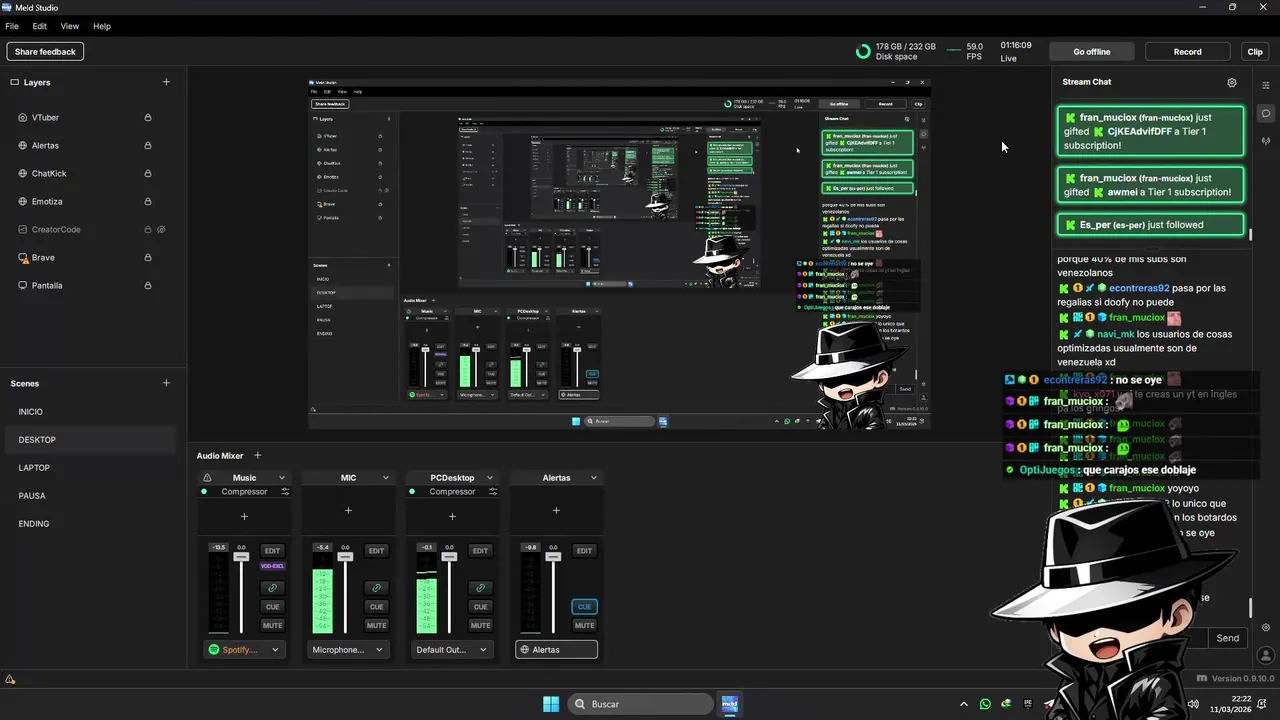Screen dimensions: 1280x720
Task: Click the Clip button
Action: pos(1255,52)
